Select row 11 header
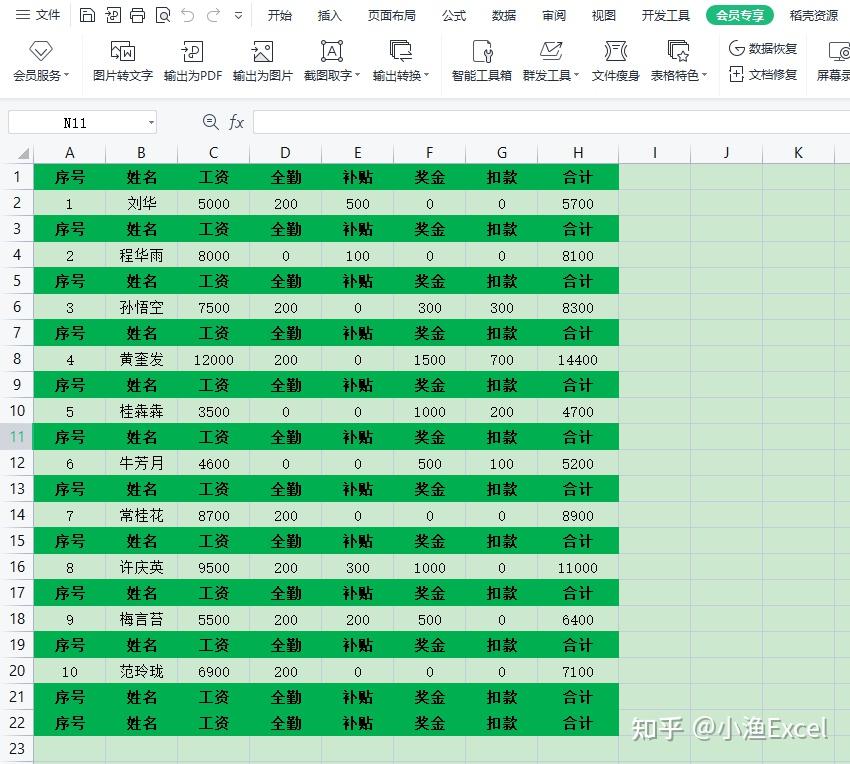The height and width of the screenshot is (764, 850). tap(17, 437)
